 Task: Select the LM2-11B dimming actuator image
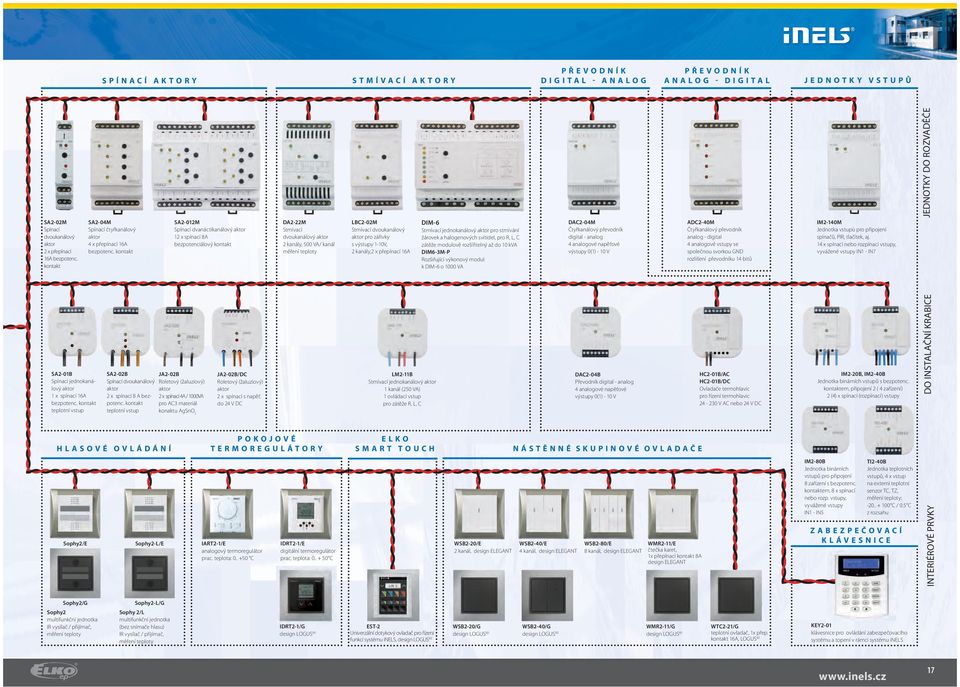click(x=402, y=336)
